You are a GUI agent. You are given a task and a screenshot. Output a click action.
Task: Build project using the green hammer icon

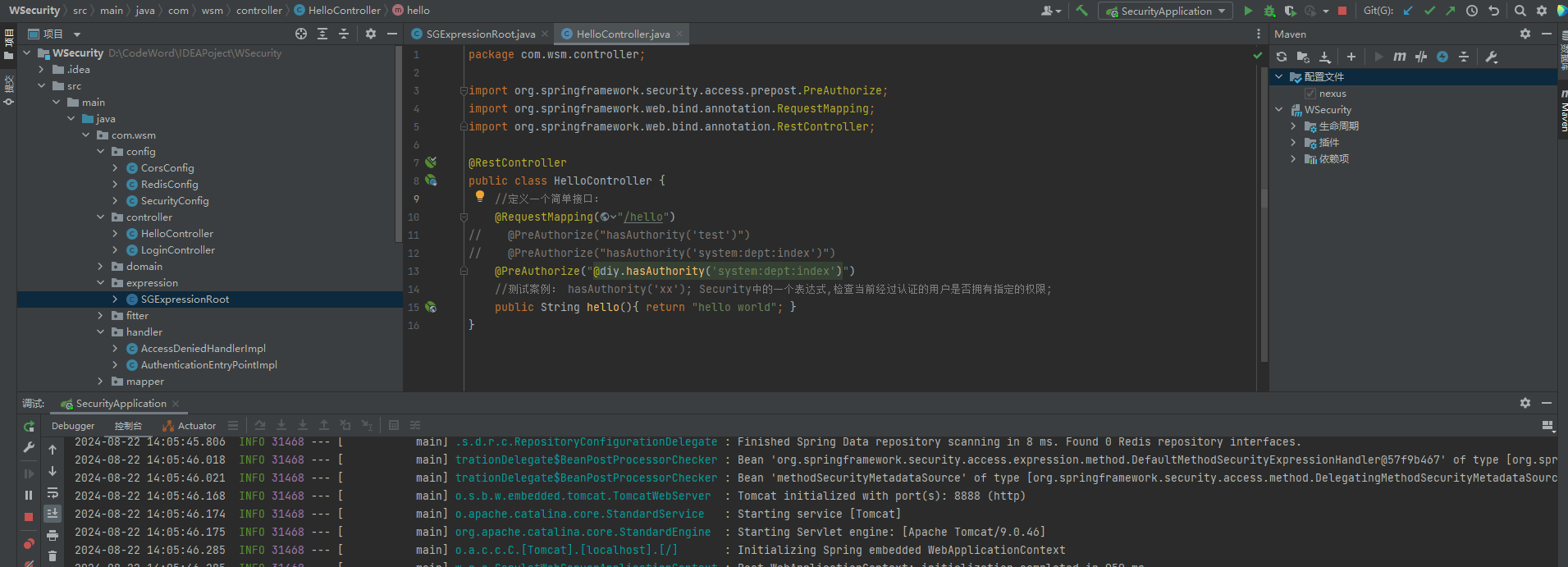pyautogui.click(x=1082, y=11)
